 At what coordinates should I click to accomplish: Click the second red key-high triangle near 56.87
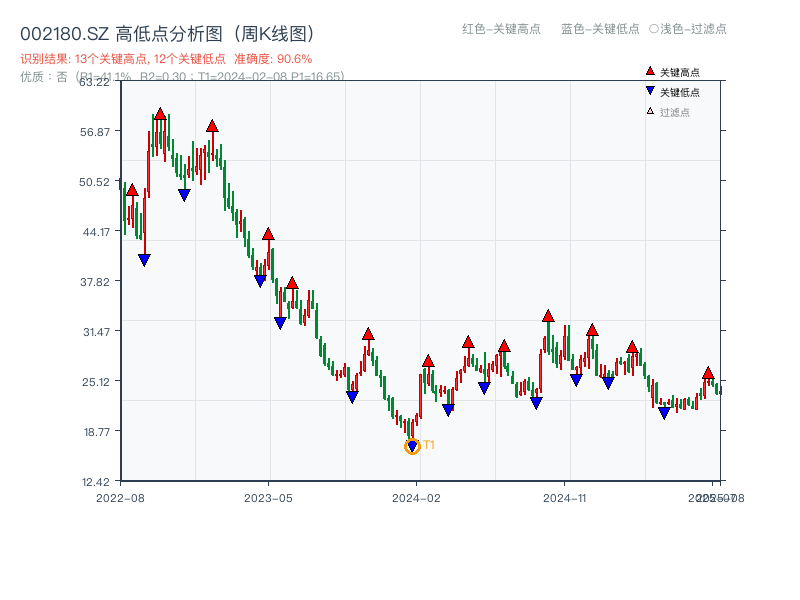coord(212,126)
